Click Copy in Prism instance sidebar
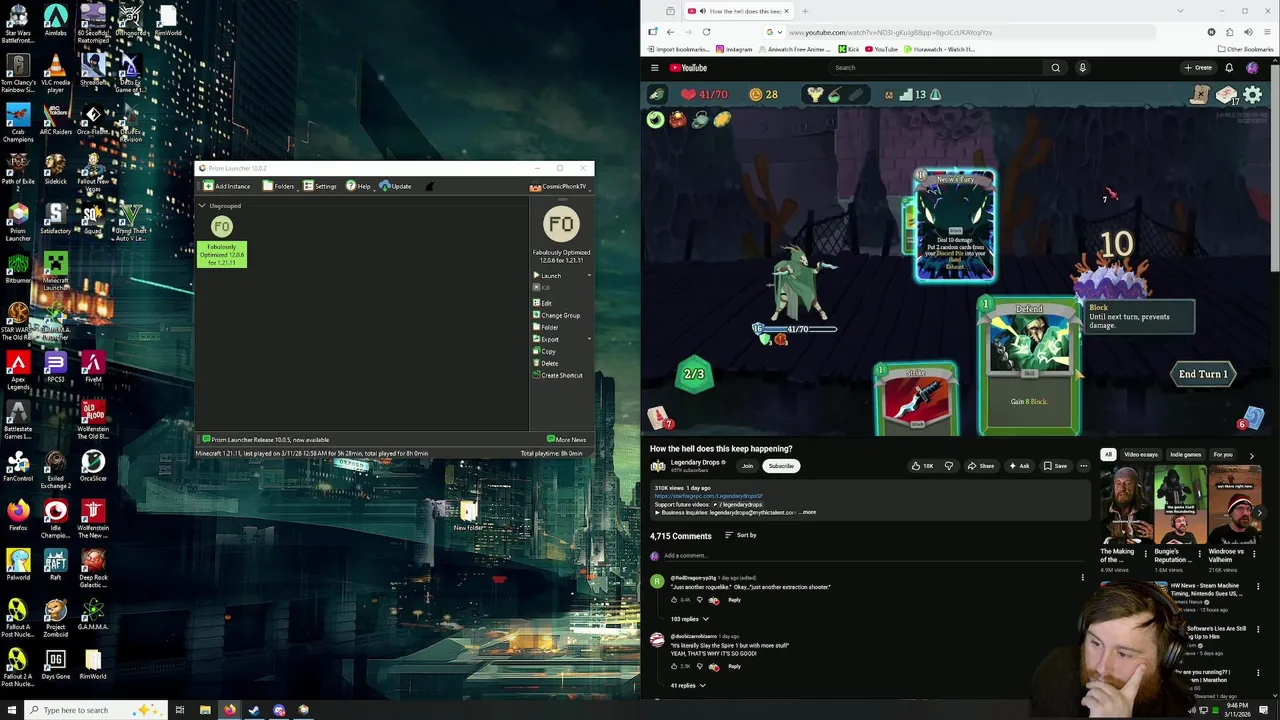The image size is (1280, 720). (544, 351)
